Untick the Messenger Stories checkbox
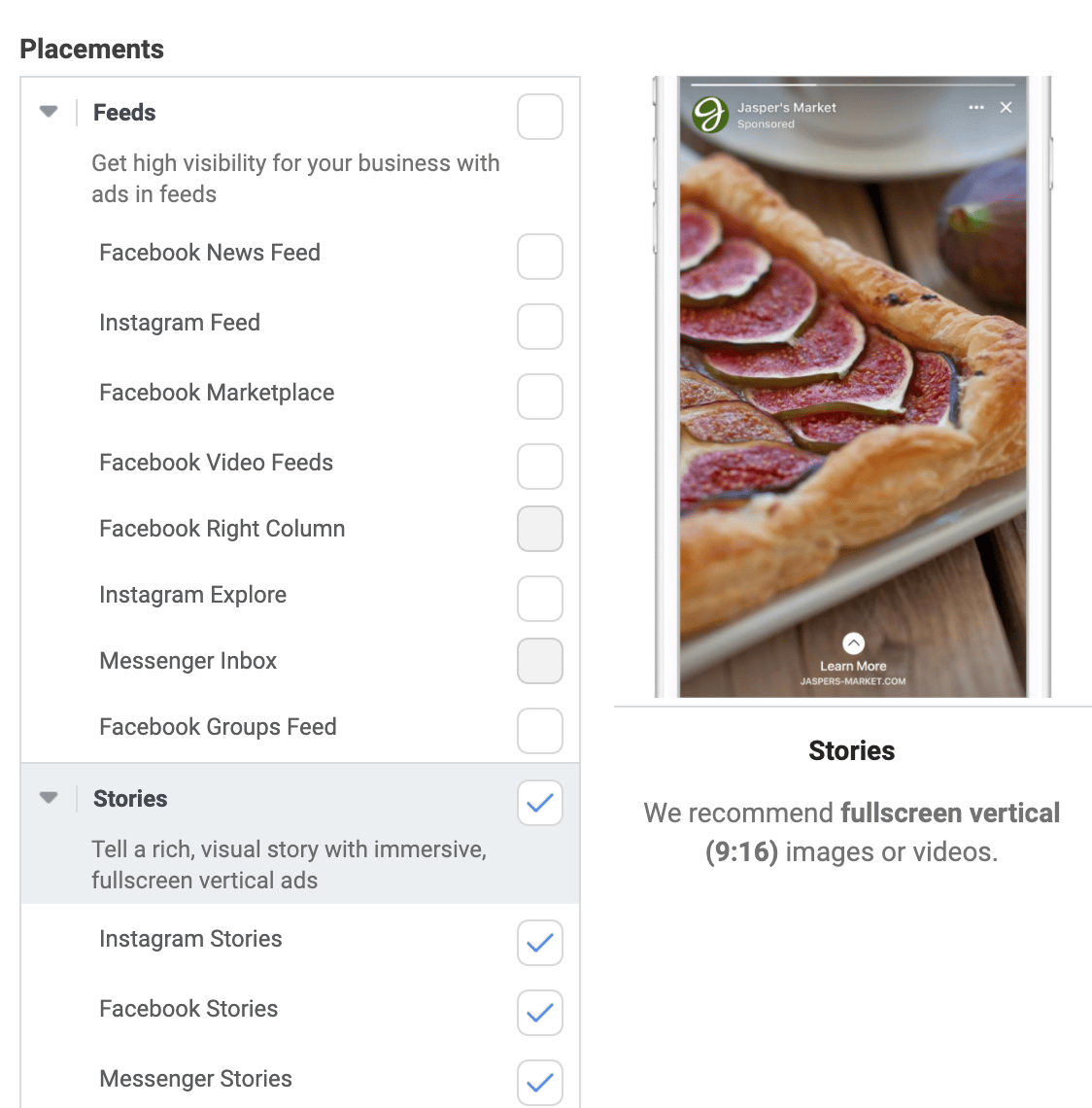Image resolution: width=1092 pixels, height=1108 pixels. [x=539, y=1083]
